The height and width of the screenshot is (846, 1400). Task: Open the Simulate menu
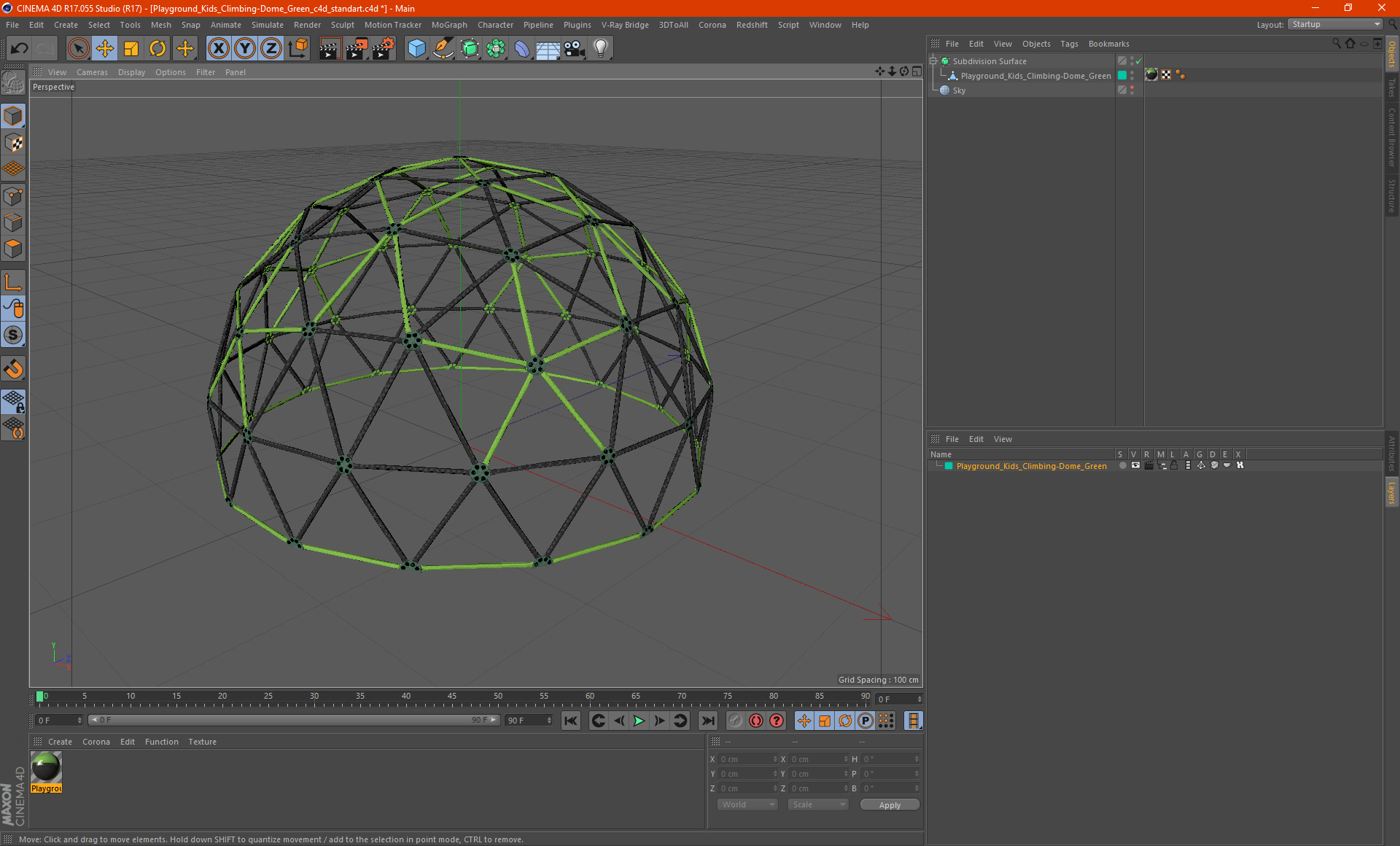coord(267,25)
